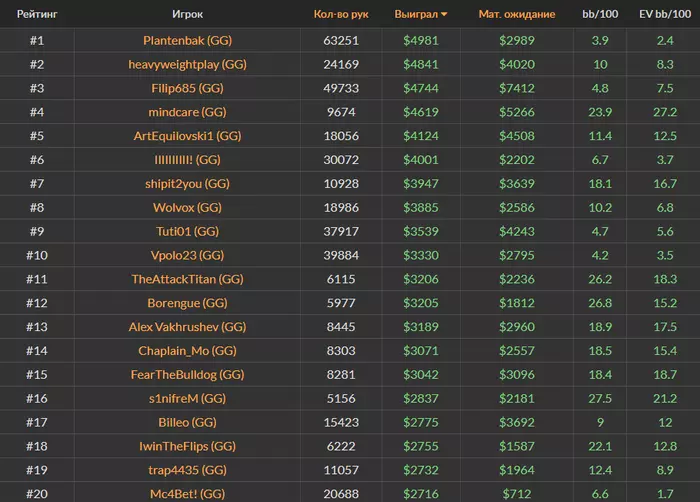Open FearTheBulldog (GG) profile

[188, 375]
